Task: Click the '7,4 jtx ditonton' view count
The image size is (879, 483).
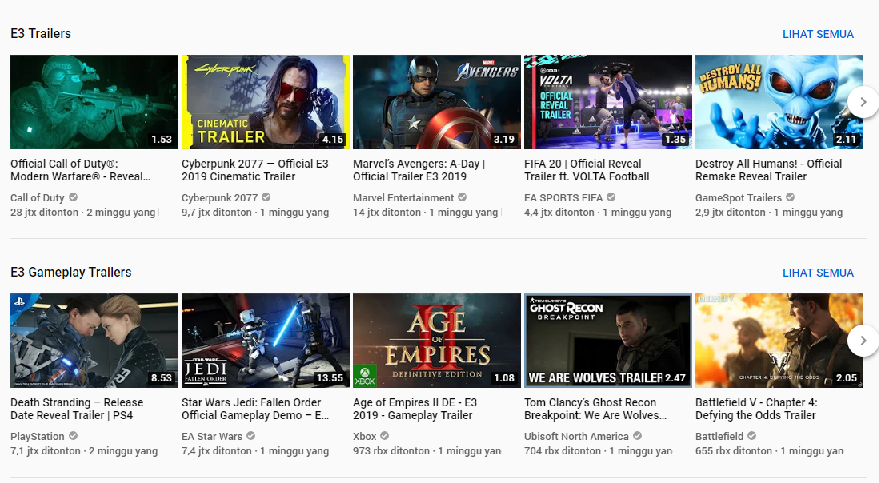Action: pyautogui.click(x=216, y=451)
